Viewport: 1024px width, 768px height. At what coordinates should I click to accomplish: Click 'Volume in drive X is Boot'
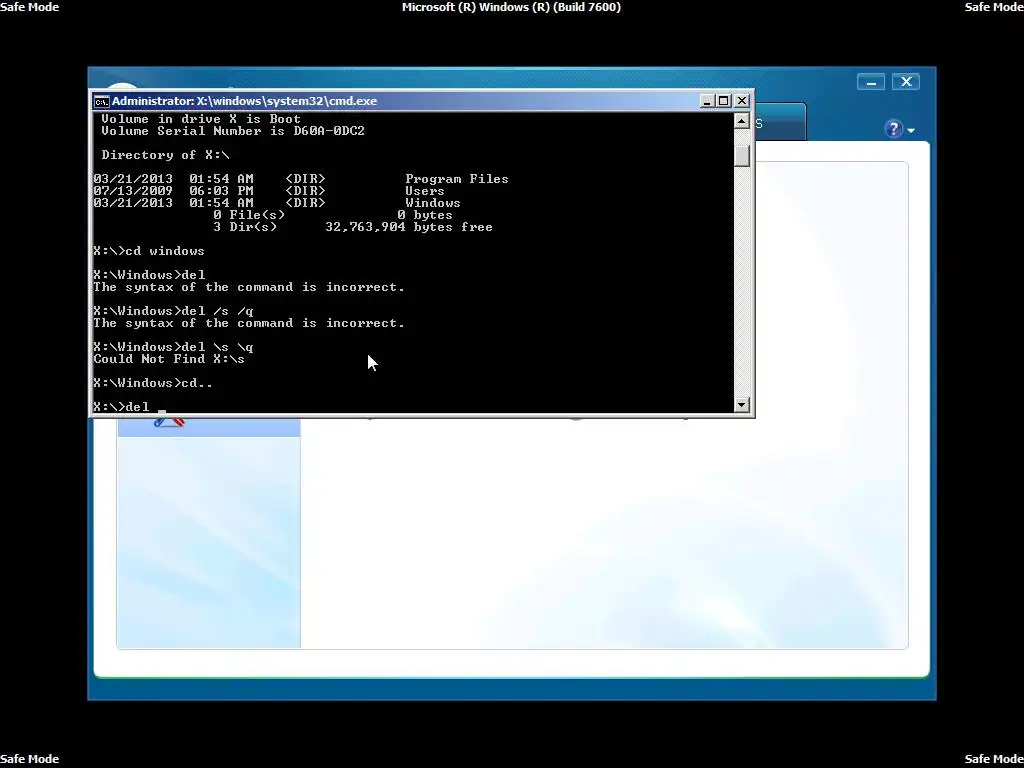coord(201,119)
